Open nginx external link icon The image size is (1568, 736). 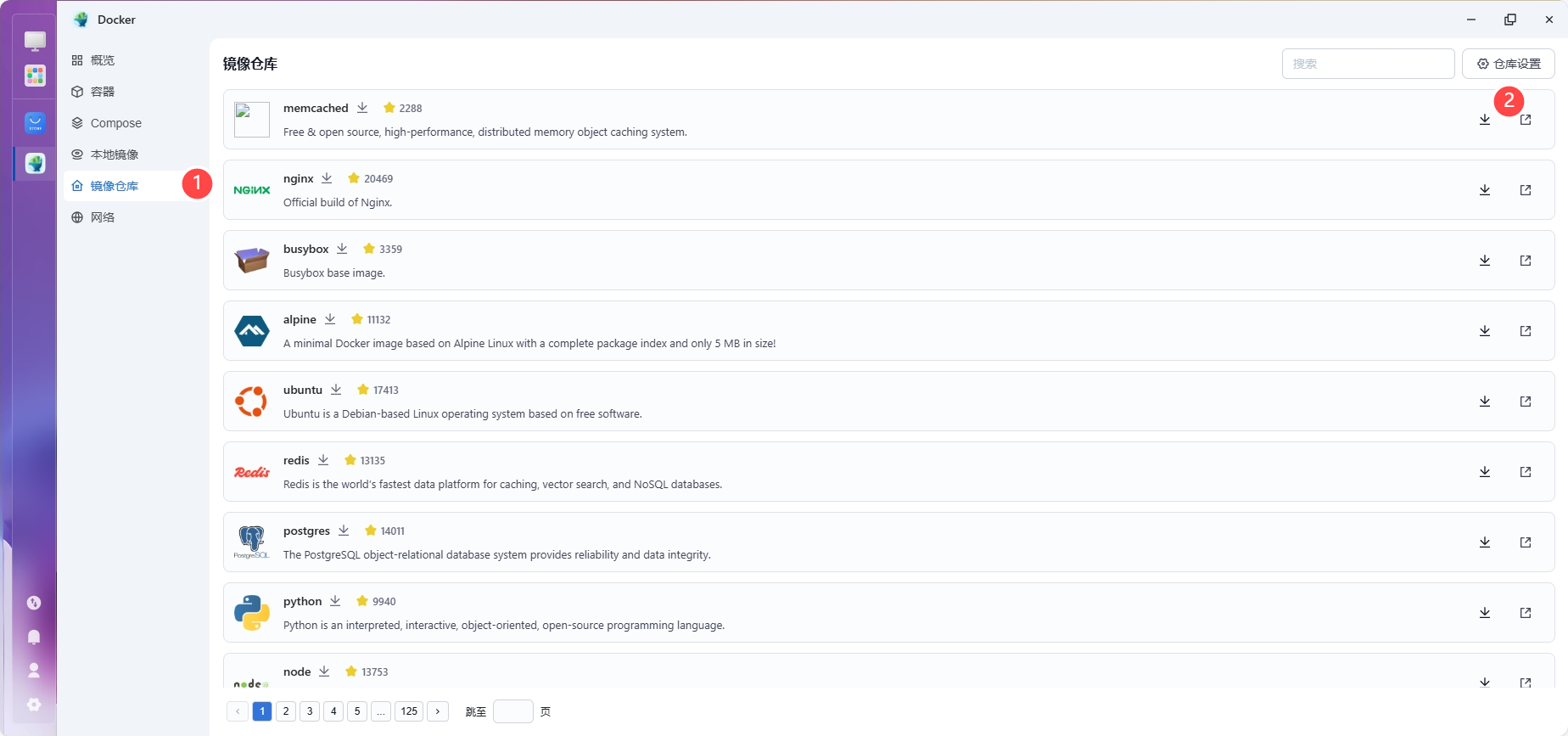point(1526,190)
